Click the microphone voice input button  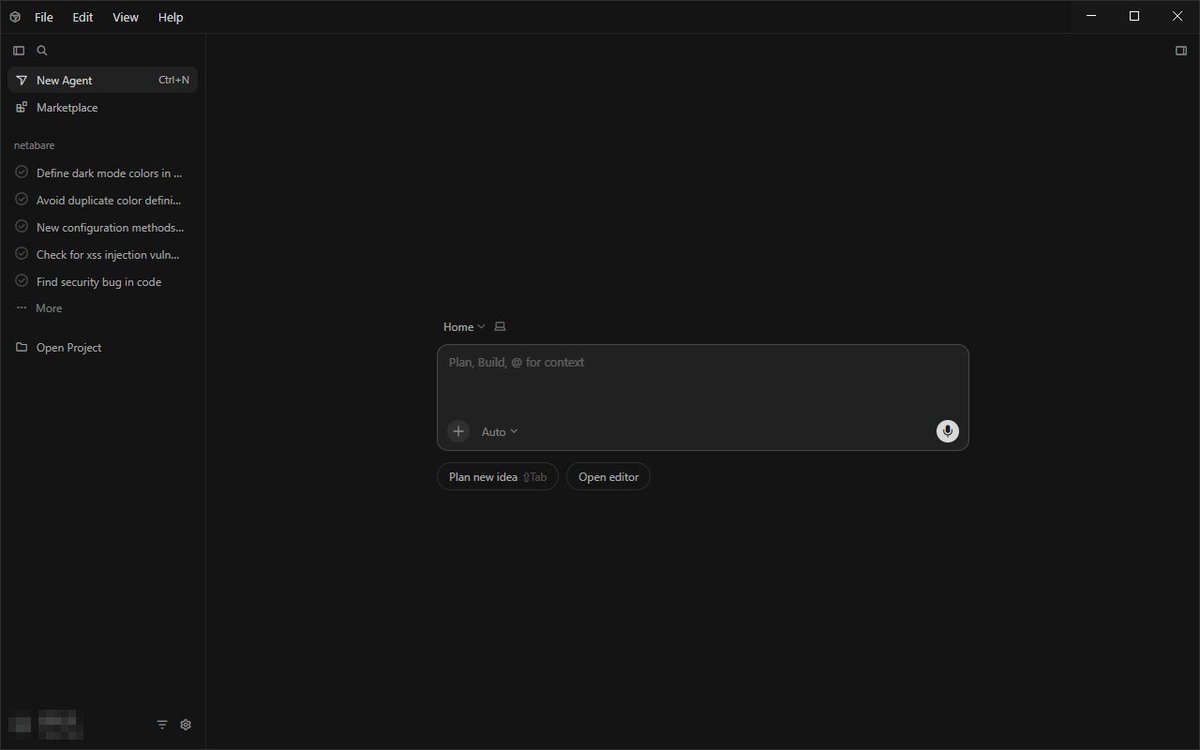947,431
